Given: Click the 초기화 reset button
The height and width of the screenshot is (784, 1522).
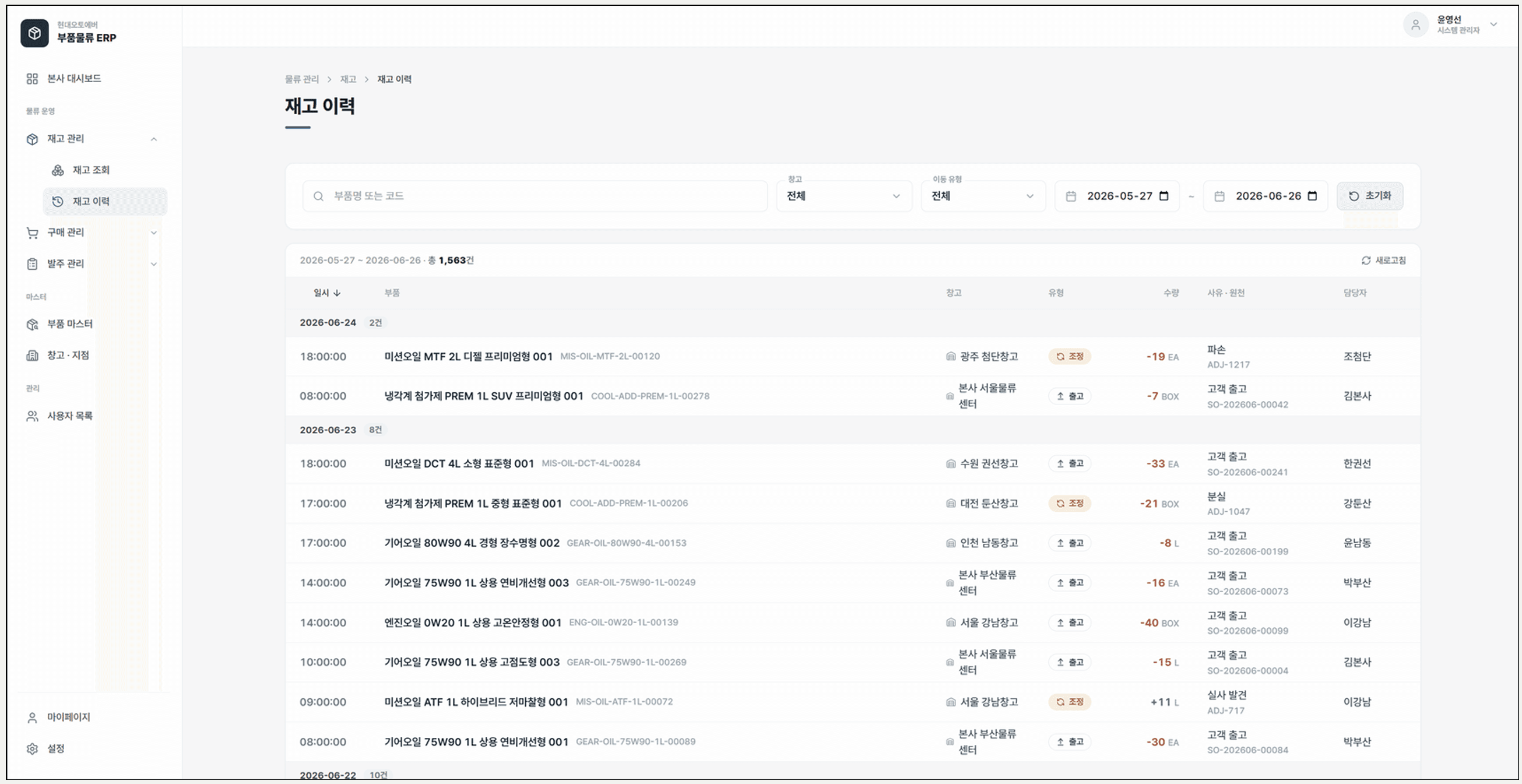Looking at the screenshot, I should pos(1369,196).
